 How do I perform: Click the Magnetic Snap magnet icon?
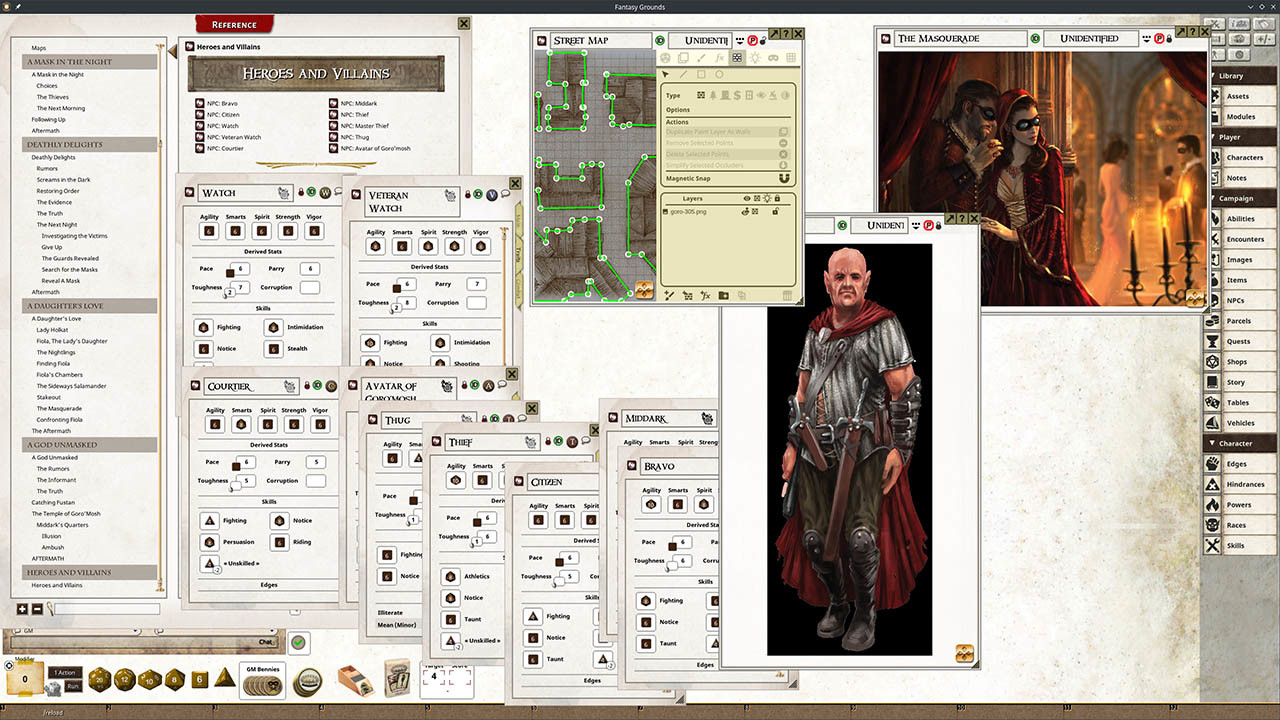785,179
